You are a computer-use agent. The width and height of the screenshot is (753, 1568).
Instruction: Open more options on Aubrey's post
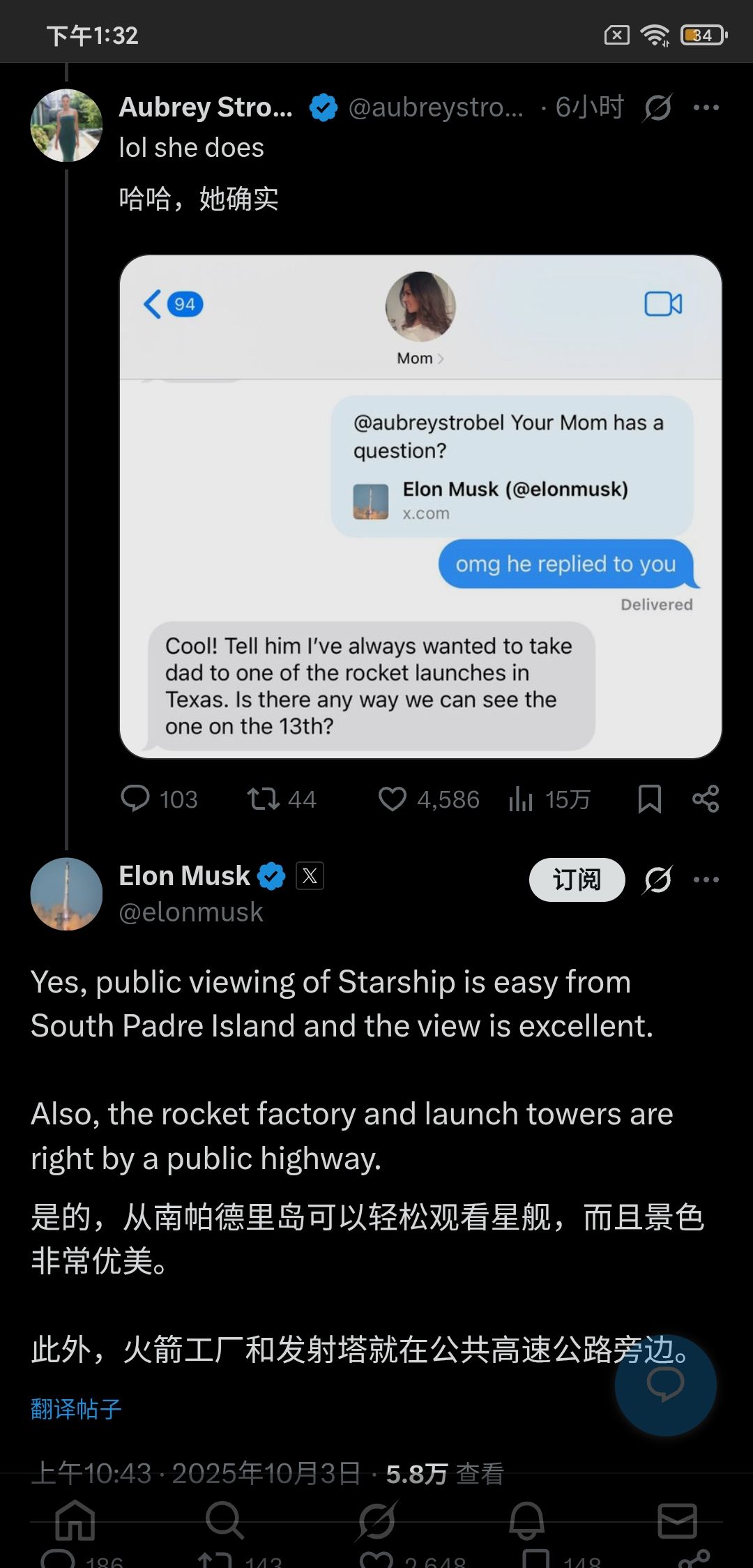706,107
